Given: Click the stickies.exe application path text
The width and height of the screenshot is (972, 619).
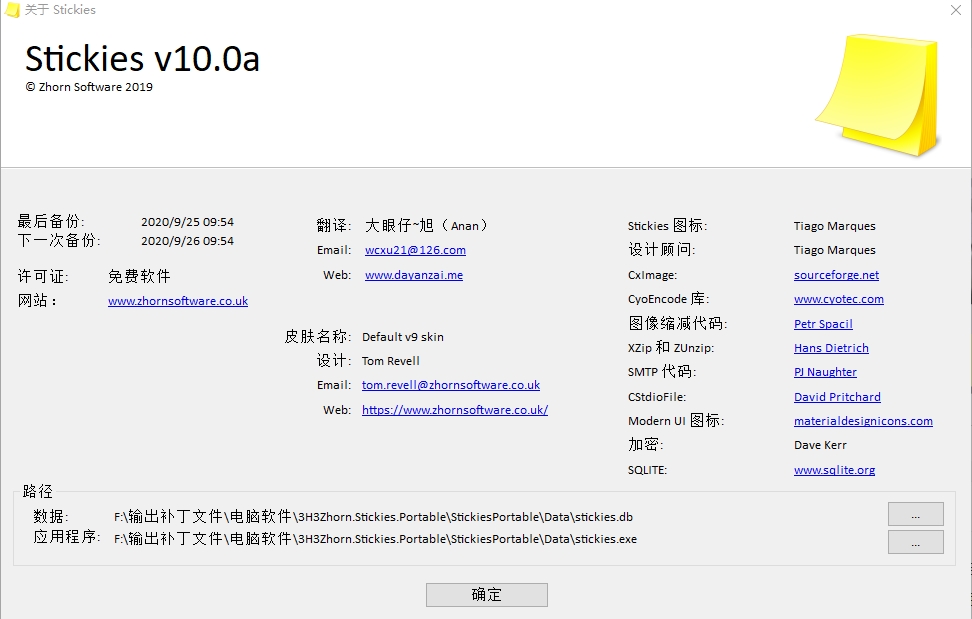Looking at the screenshot, I should pos(375,539).
